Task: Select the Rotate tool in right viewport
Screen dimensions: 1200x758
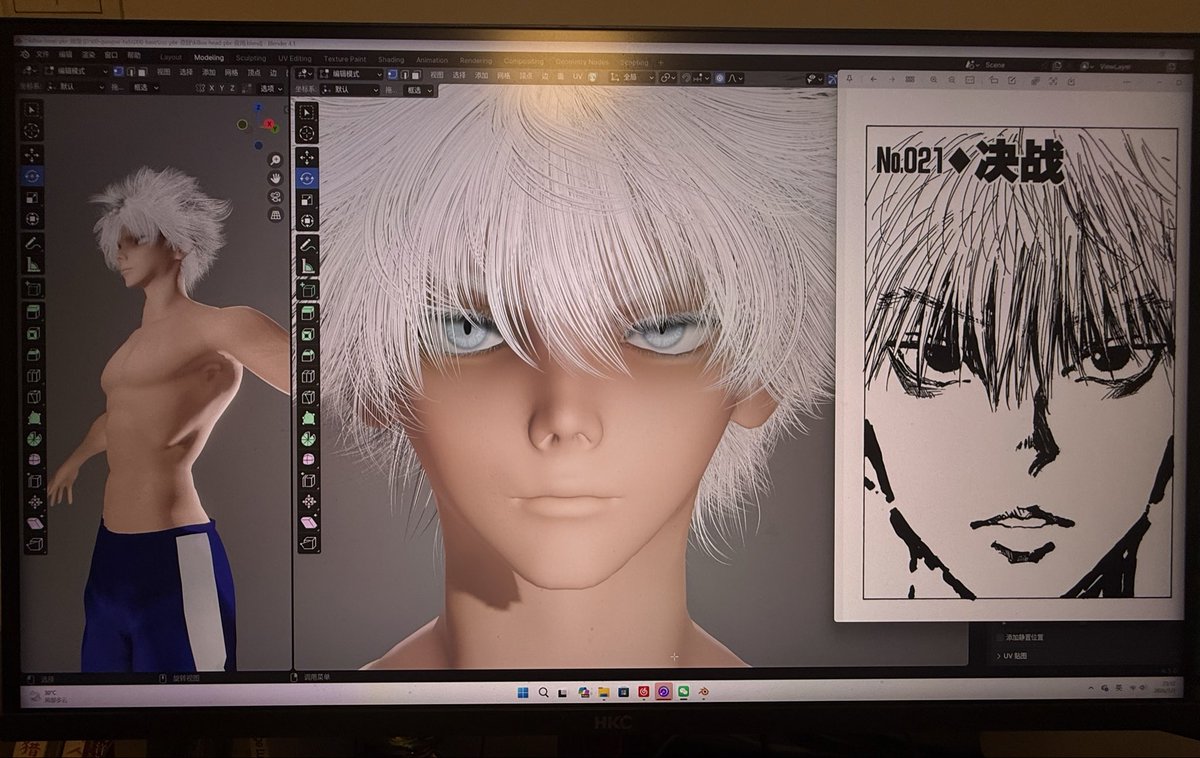Action: coord(308,178)
